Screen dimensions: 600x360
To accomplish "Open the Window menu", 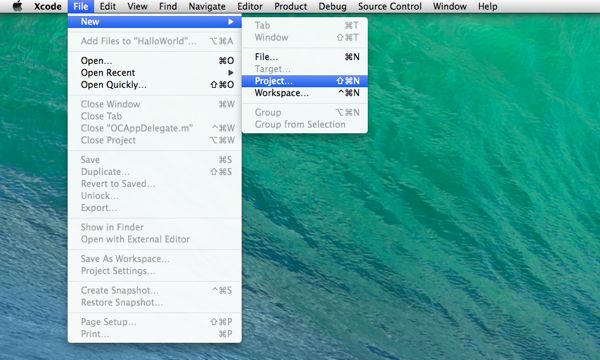I will [x=450, y=7].
